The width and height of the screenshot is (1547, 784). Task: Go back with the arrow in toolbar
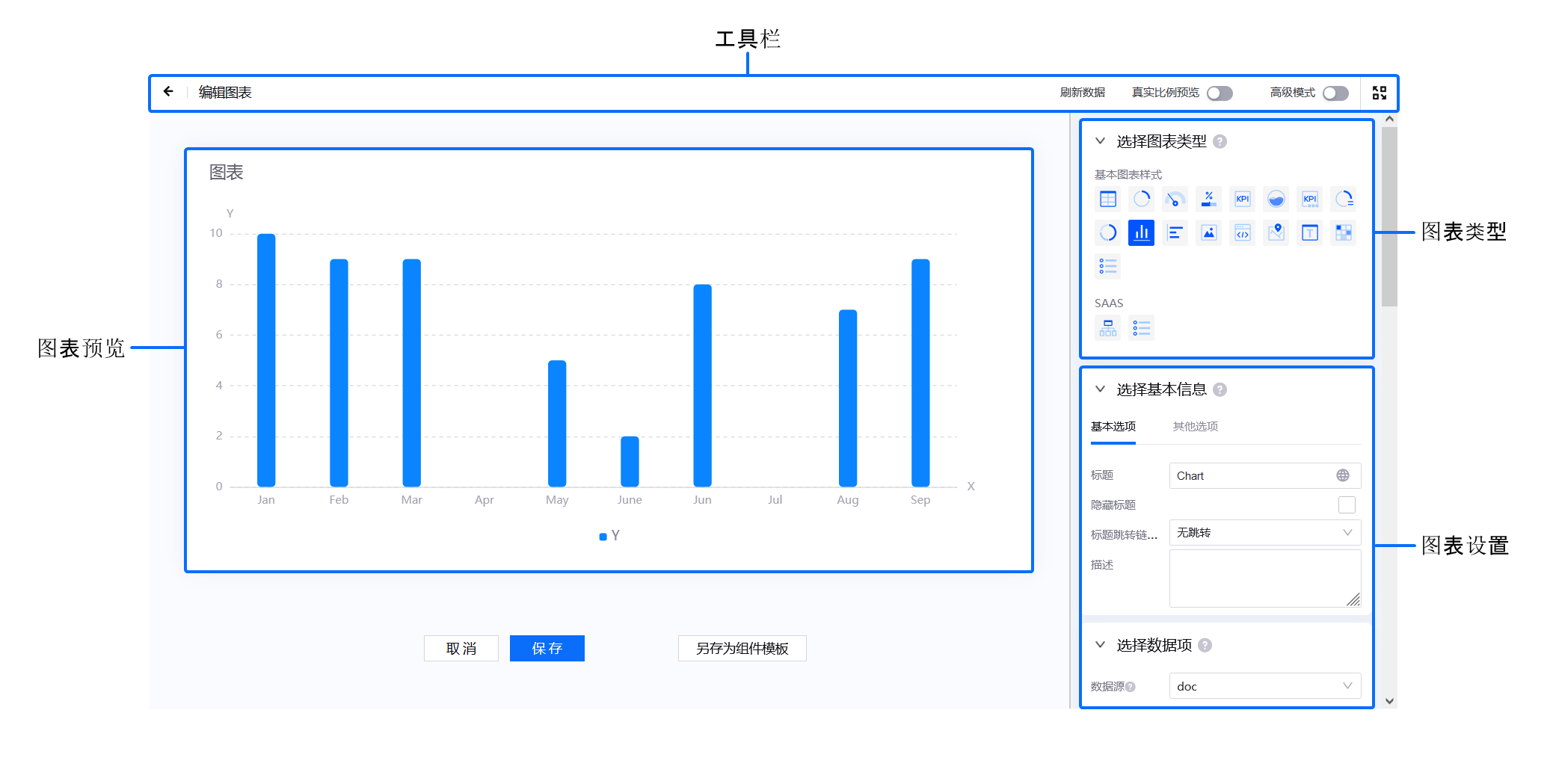168,91
